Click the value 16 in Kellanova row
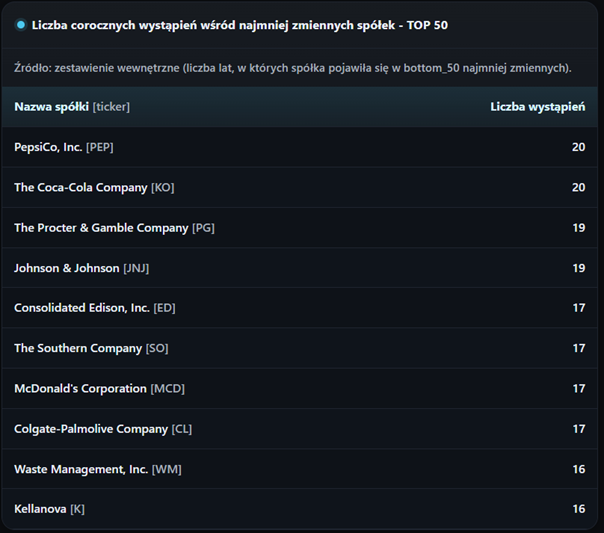The height and width of the screenshot is (533, 604). pos(578,509)
